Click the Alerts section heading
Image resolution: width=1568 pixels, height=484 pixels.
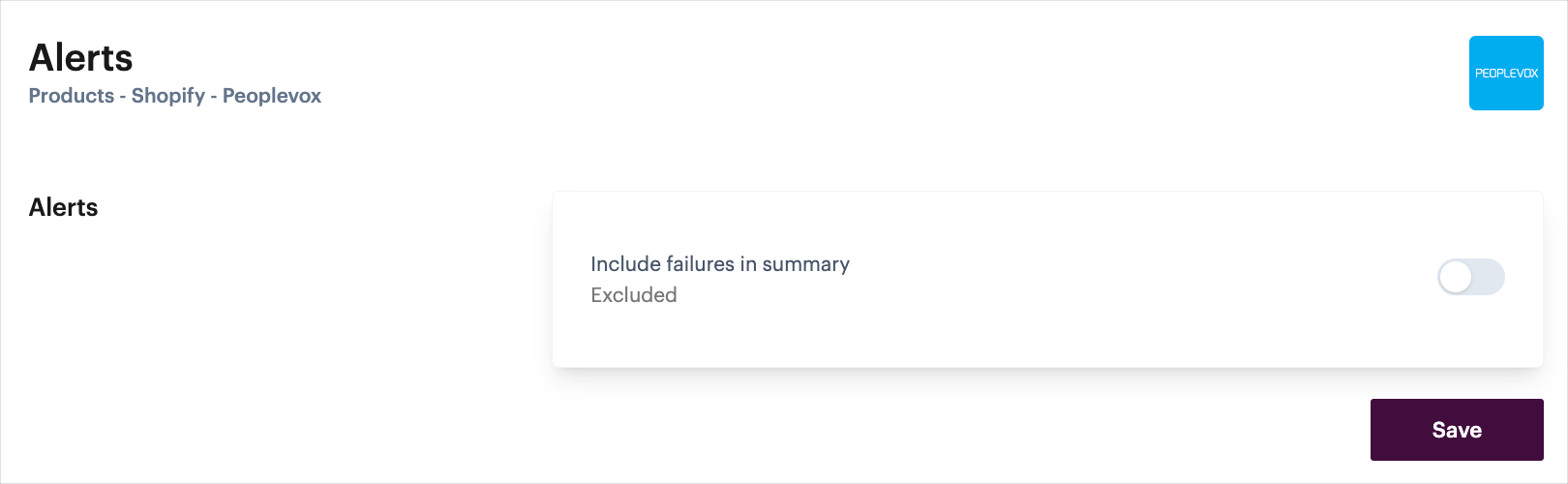[64, 207]
